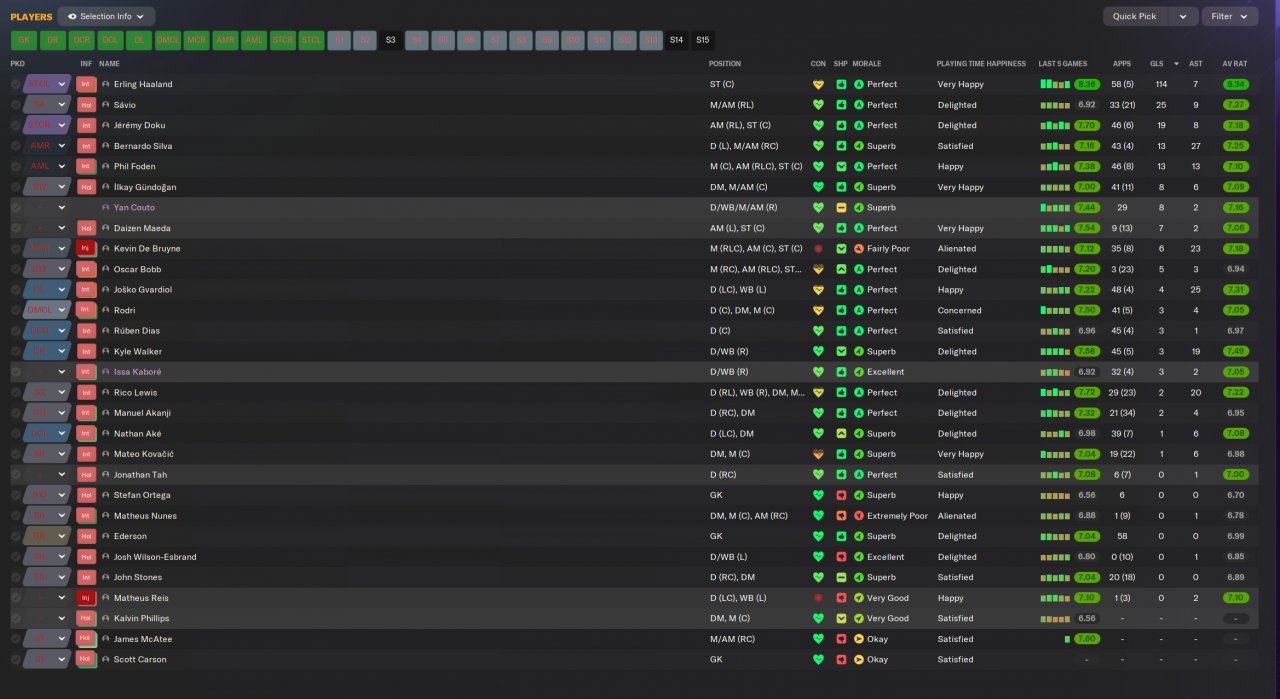The image size is (1280, 699).
Task: Click the Inj badge for Matheus Reis
Action: [x=86, y=598]
